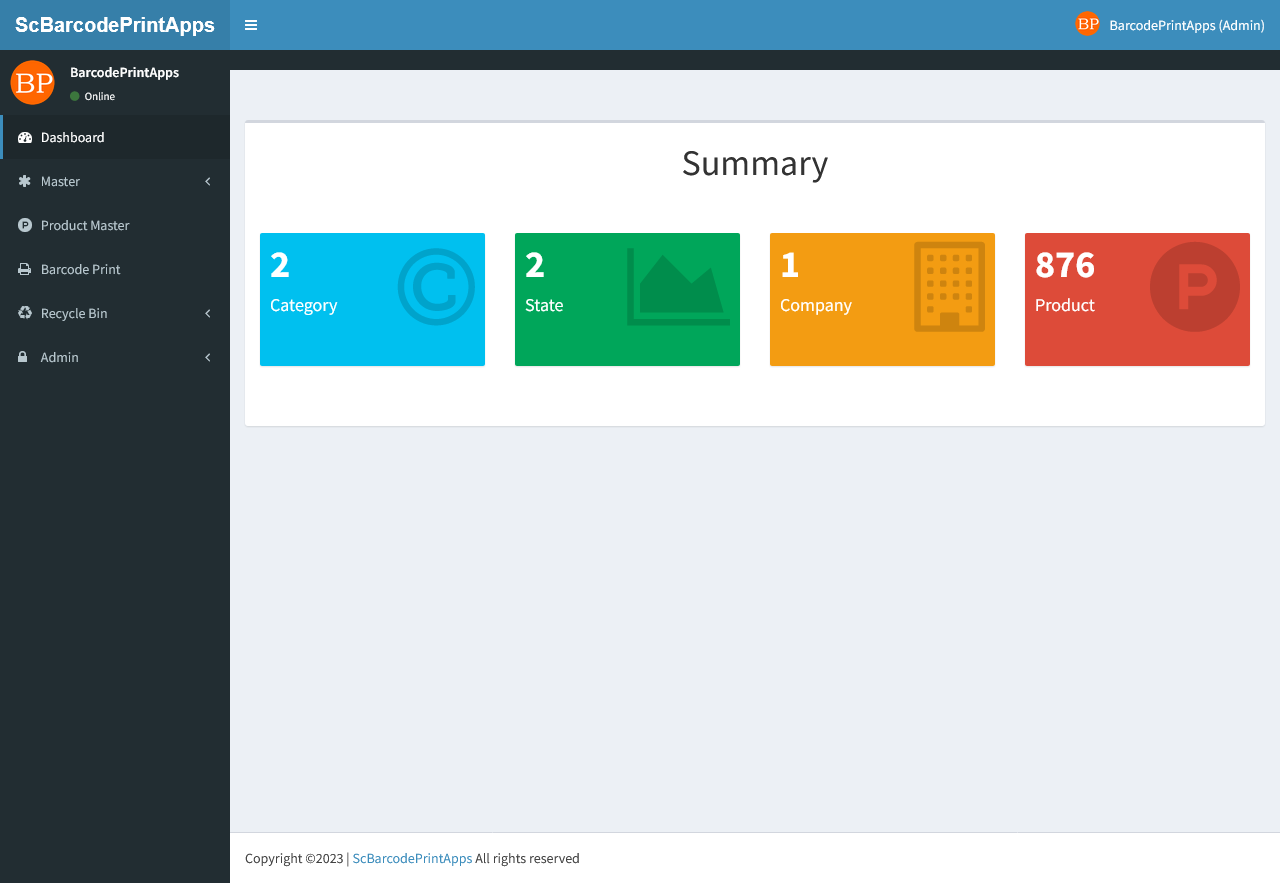Click the copyright icon on Category card
Image resolution: width=1280 pixels, height=883 pixels.
(x=436, y=287)
